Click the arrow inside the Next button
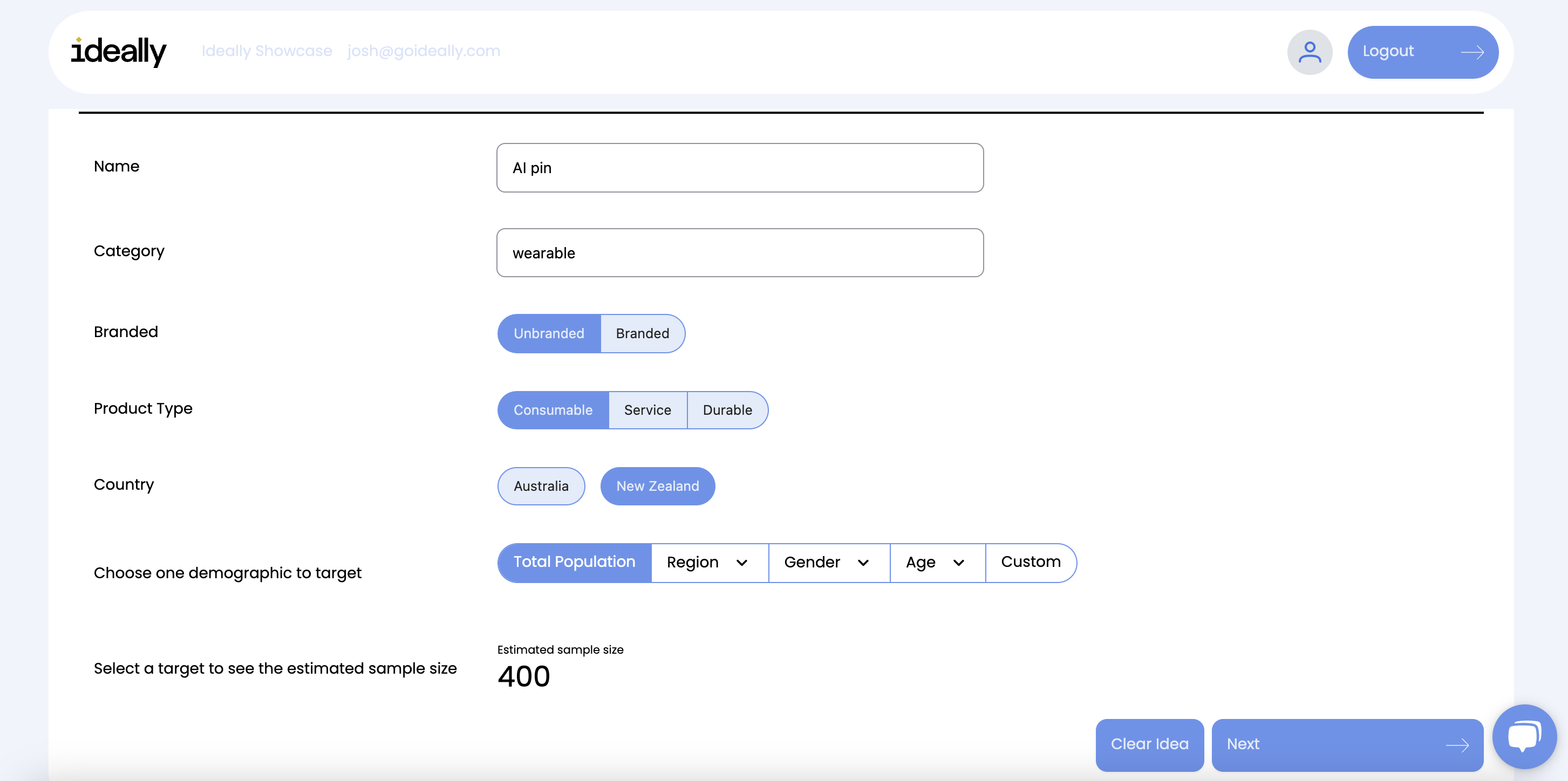The height and width of the screenshot is (781, 1568). [x=1458, y=745]
